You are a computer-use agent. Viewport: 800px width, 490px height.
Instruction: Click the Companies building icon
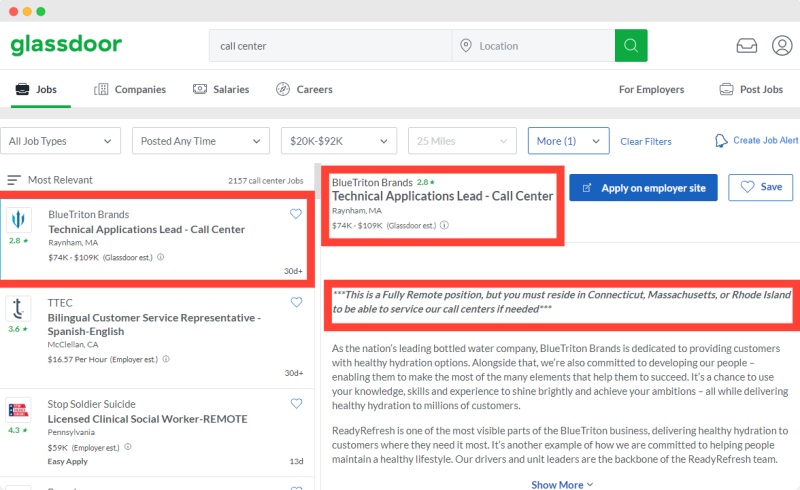[101, 89]
